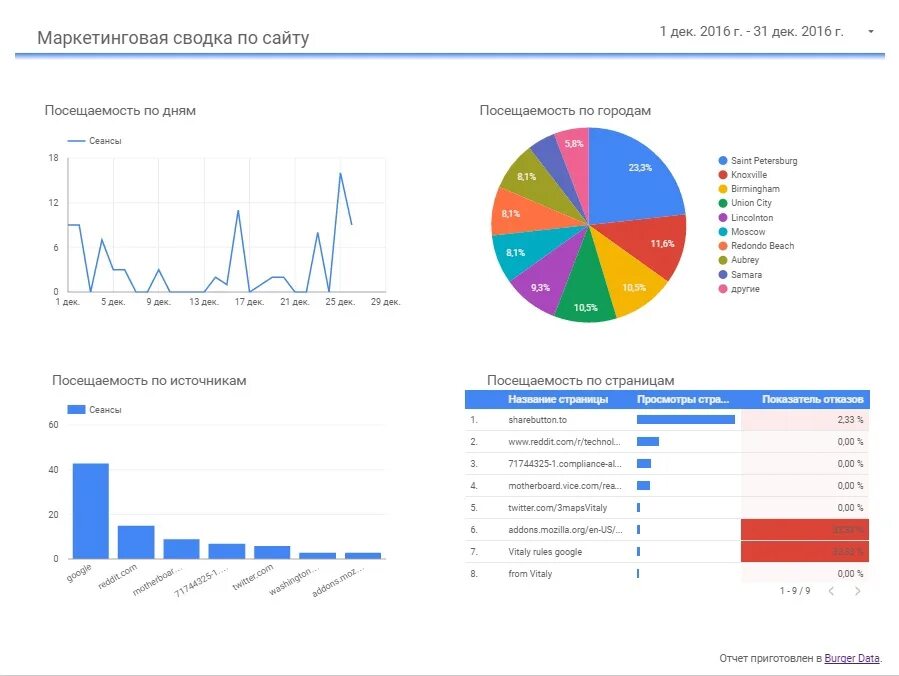
Task: Click the google bar in sources chart
Action: pos(91,511)
